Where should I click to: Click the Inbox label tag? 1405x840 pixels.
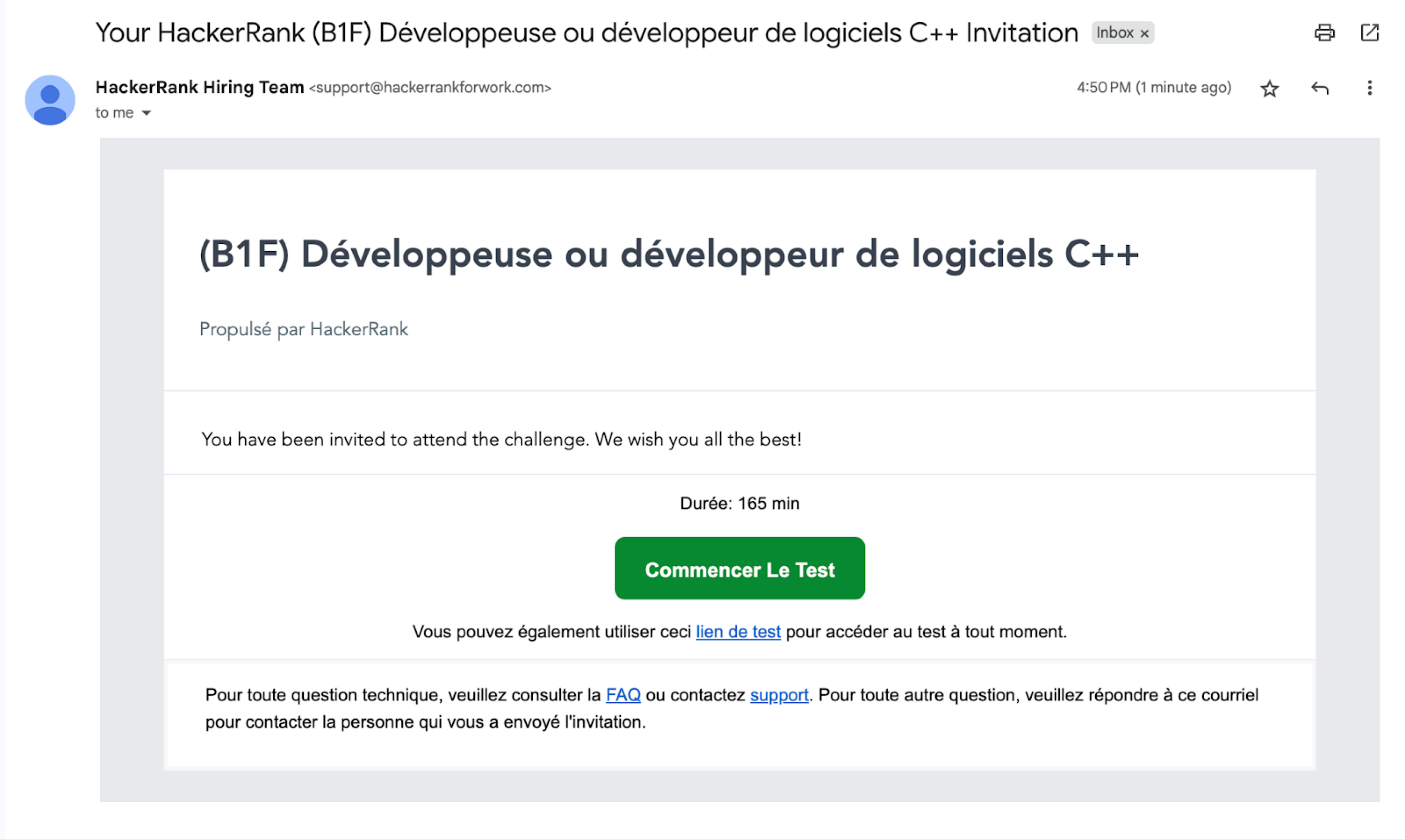pyautogui.click(x=1114, y=33)
